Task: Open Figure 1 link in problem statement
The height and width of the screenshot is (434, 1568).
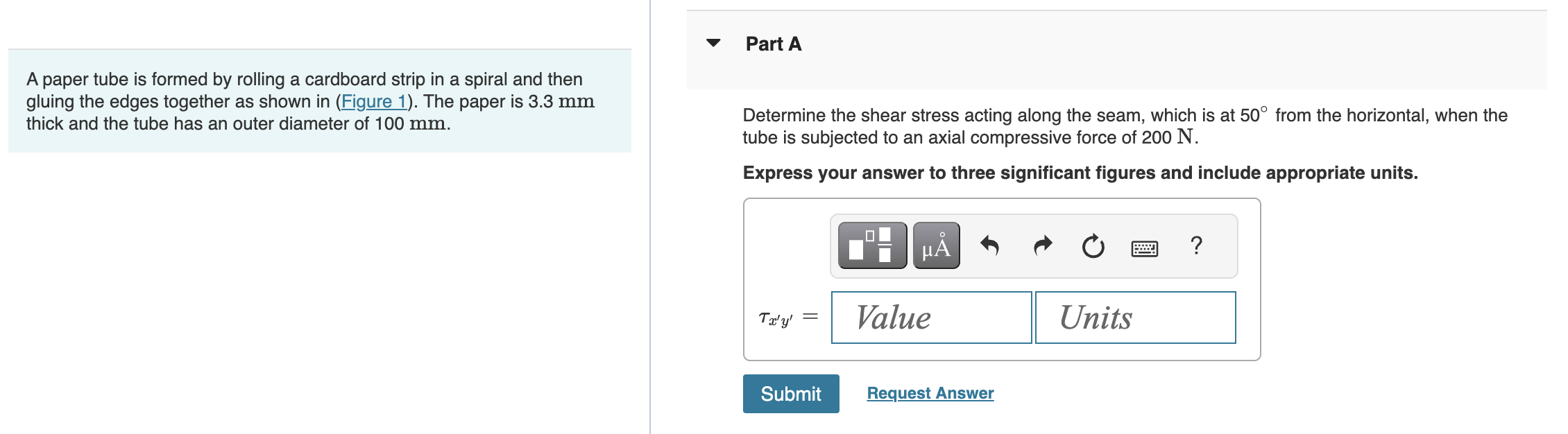Action: click(375, 101)
